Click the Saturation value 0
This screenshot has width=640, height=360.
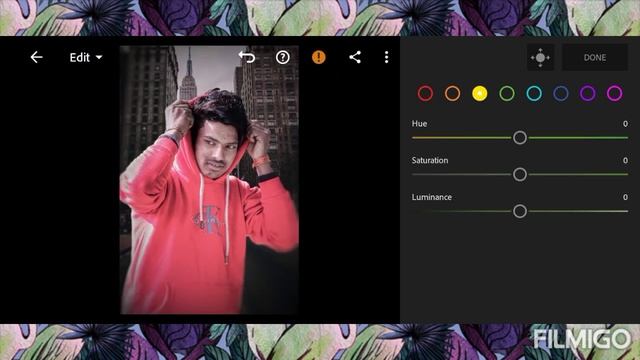coord(625,160)
